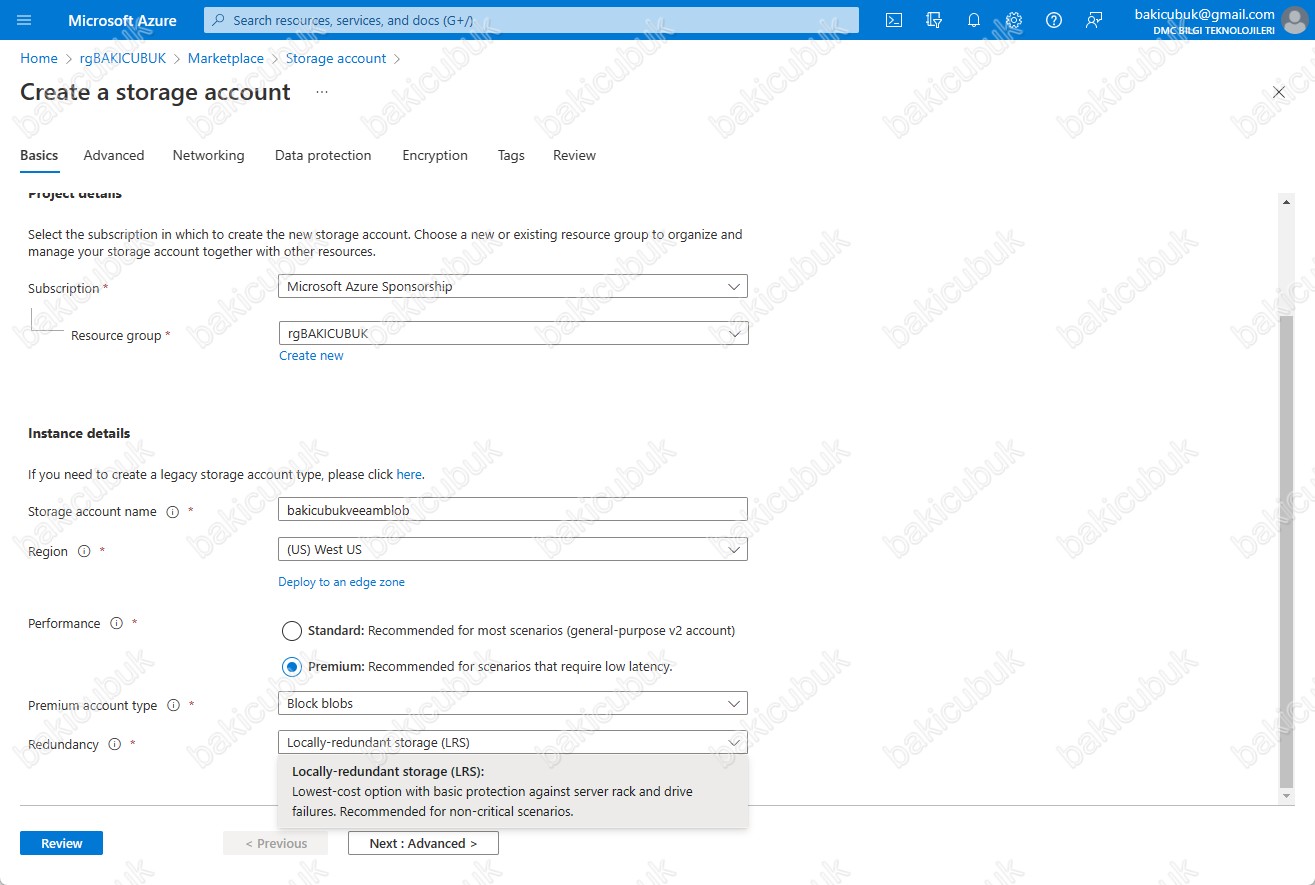
Task: Show info for Performance
Action: [116, 624]
